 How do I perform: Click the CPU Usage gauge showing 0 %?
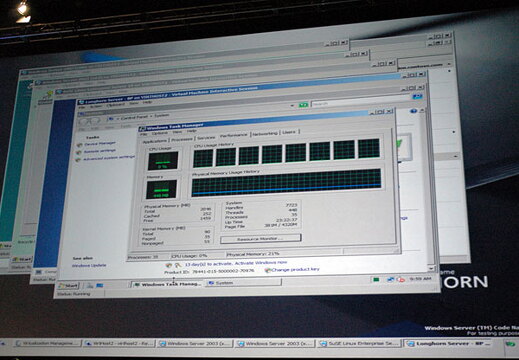[163, 161]
